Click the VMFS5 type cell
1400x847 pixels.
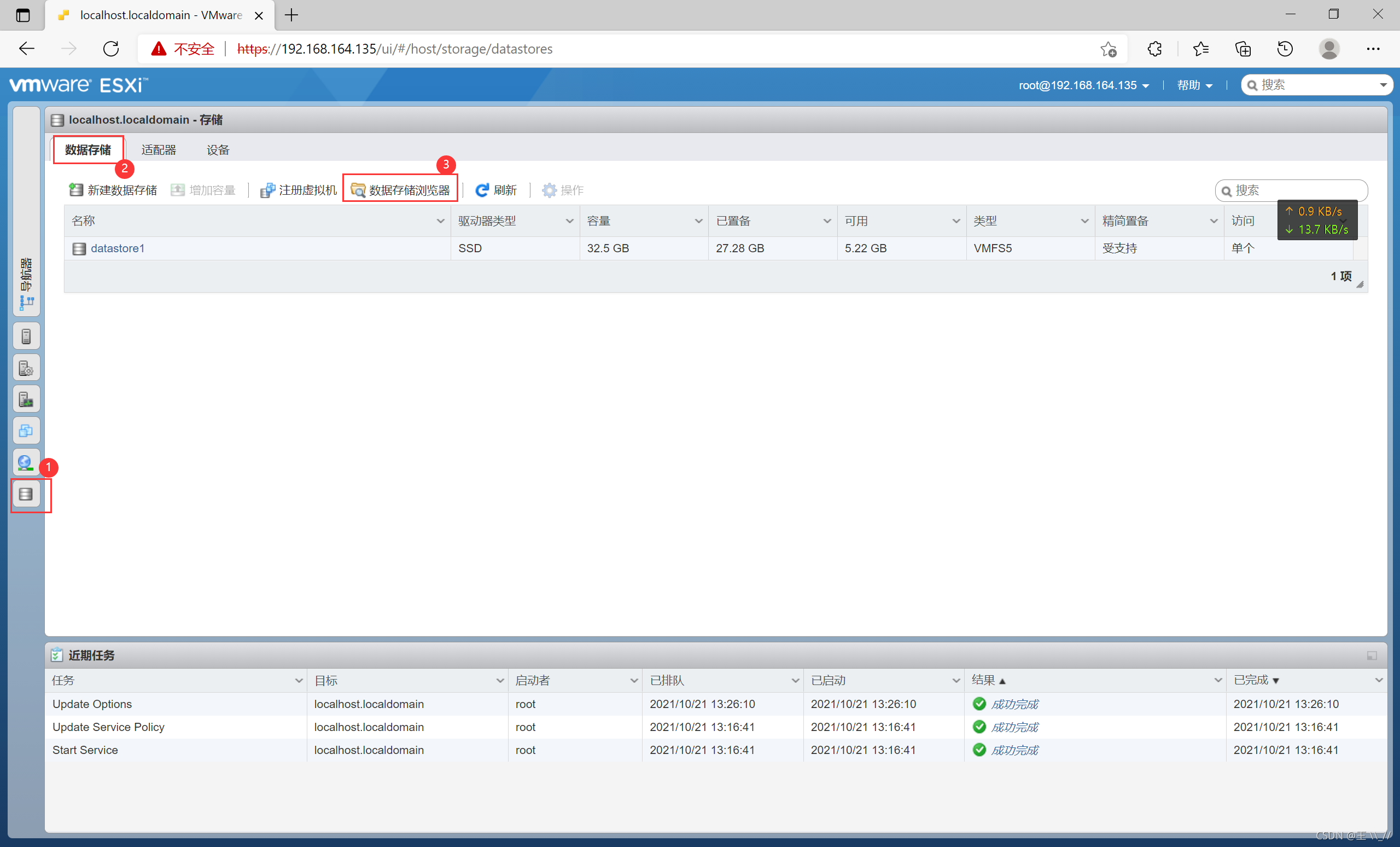[x=1030, y=248]
